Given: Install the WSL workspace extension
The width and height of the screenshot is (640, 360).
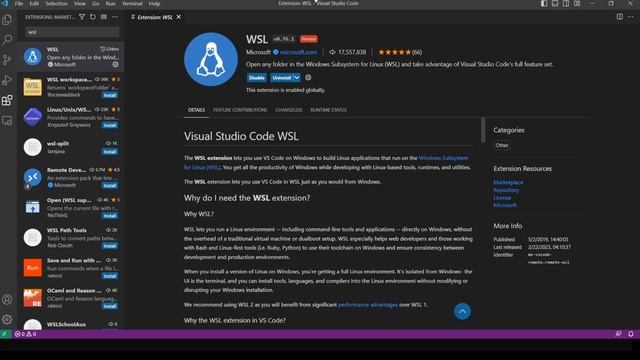Looking at the screenshot, I should click(110, 95).
